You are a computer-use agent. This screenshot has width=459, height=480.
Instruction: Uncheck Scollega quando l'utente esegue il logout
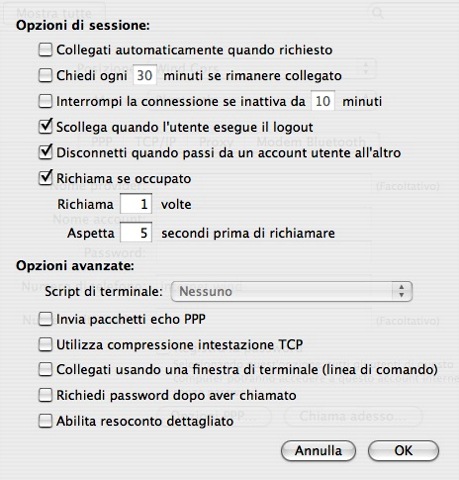click(x=45, y=127)
